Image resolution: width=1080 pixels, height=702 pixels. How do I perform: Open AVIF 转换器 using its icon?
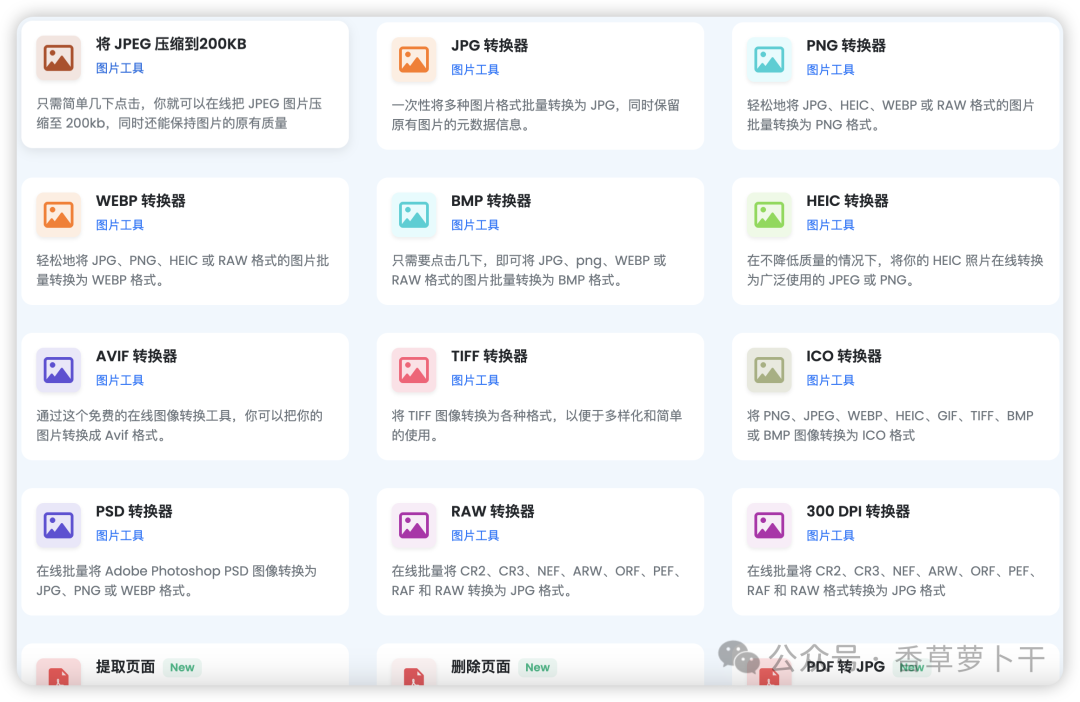[58, 369]
